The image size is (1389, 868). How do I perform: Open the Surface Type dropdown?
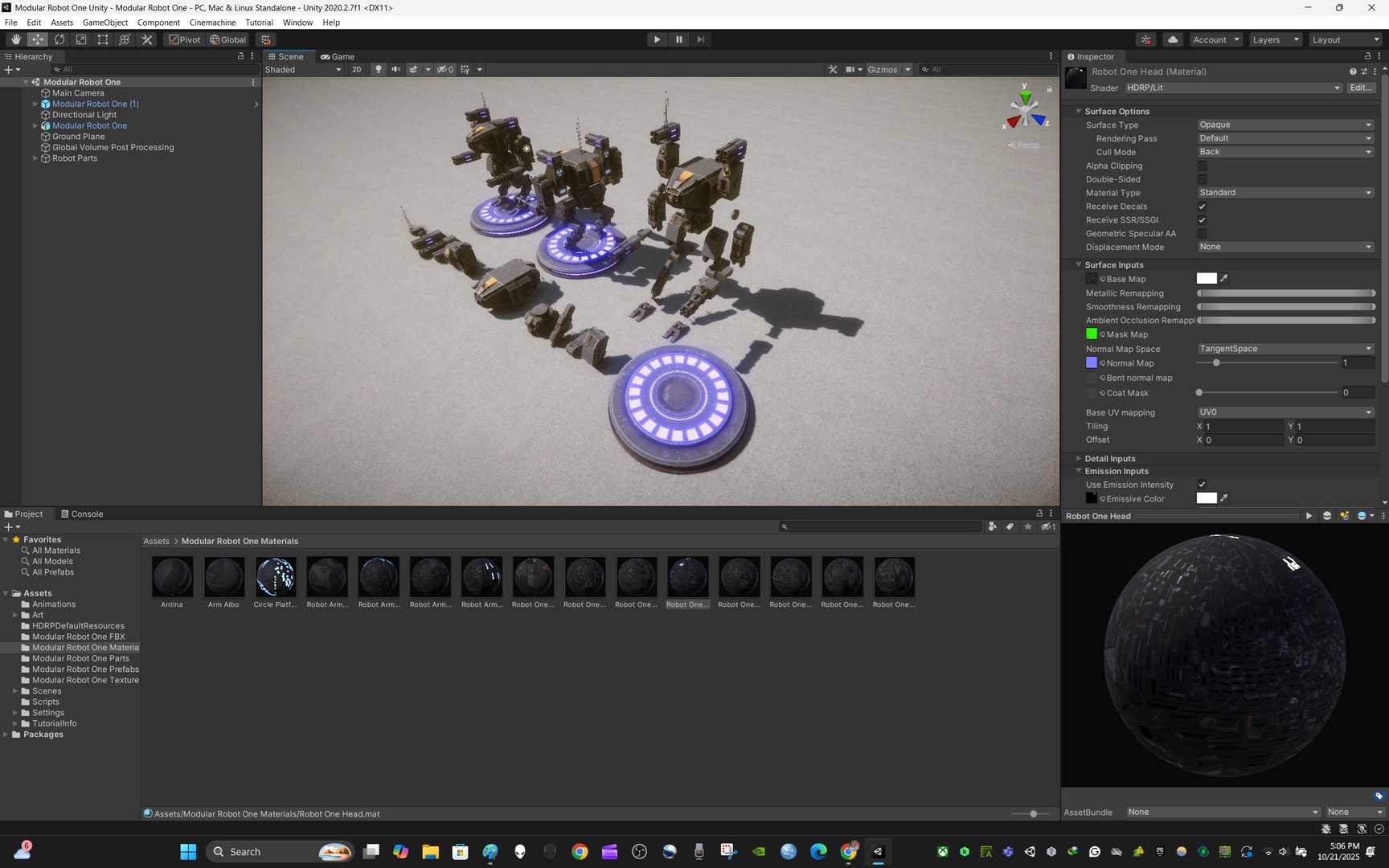click(1285, 125)
